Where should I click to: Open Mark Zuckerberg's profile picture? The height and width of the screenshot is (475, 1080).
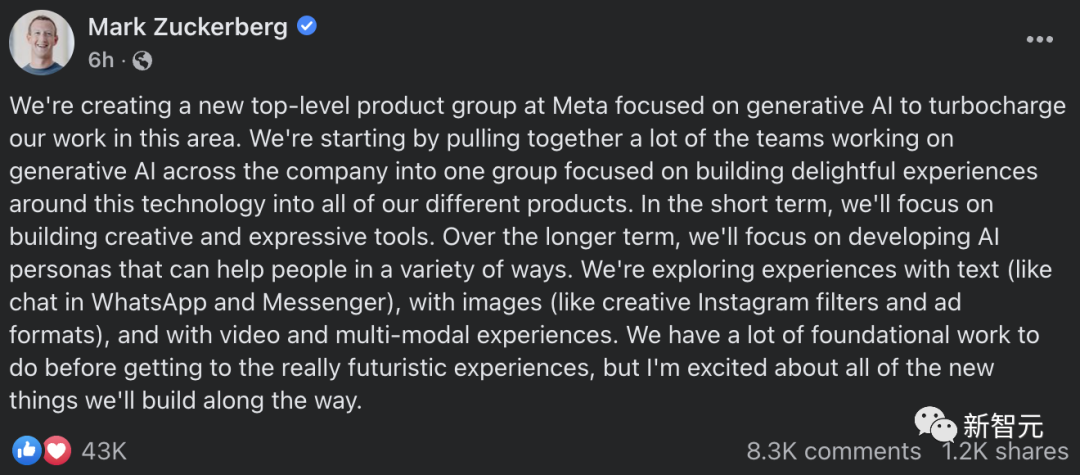point(41,43)
